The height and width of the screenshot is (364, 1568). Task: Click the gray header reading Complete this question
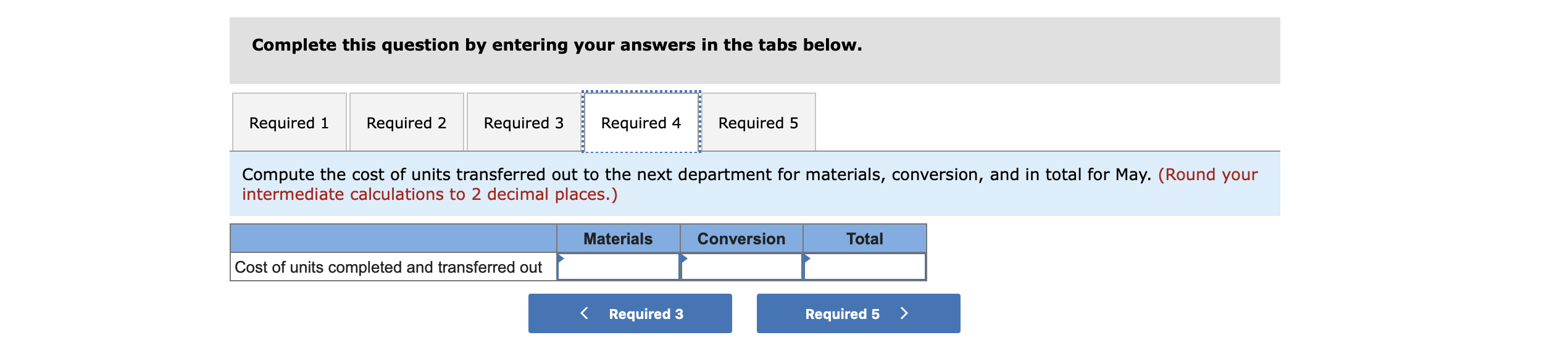(556, 44)
